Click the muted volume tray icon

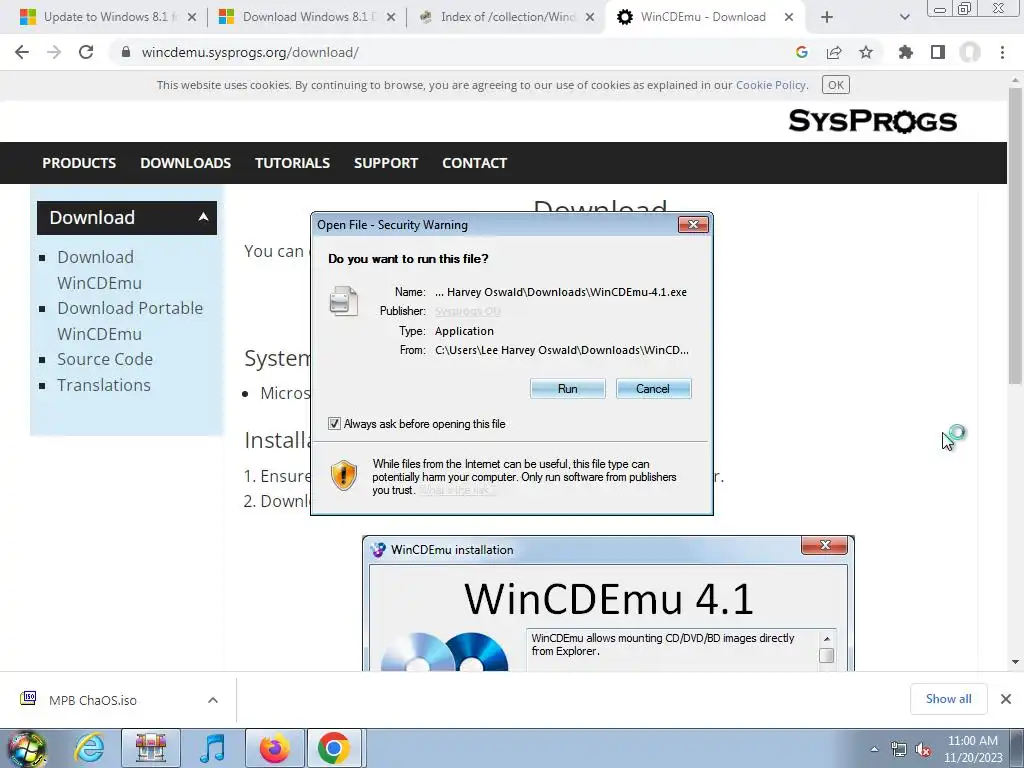(923, 749)
